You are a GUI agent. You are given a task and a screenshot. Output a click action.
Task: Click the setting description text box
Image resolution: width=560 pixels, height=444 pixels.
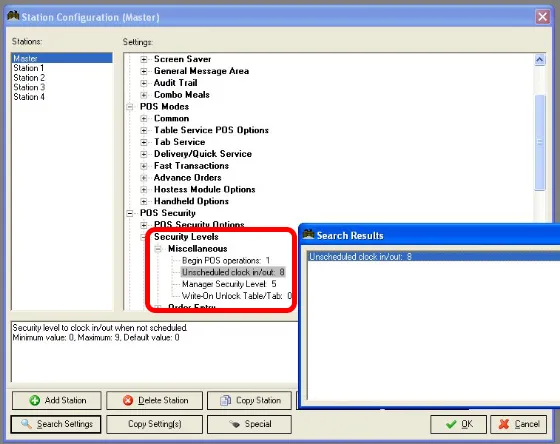pos(154,352)
